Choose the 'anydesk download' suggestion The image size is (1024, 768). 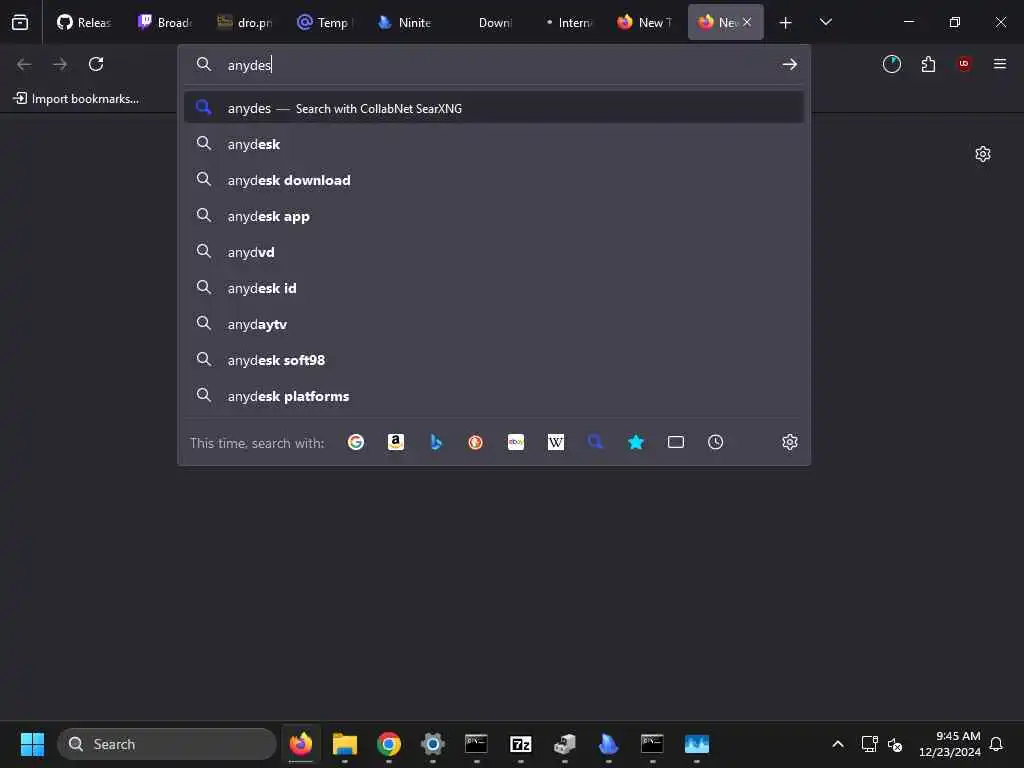tap(494, 180)
